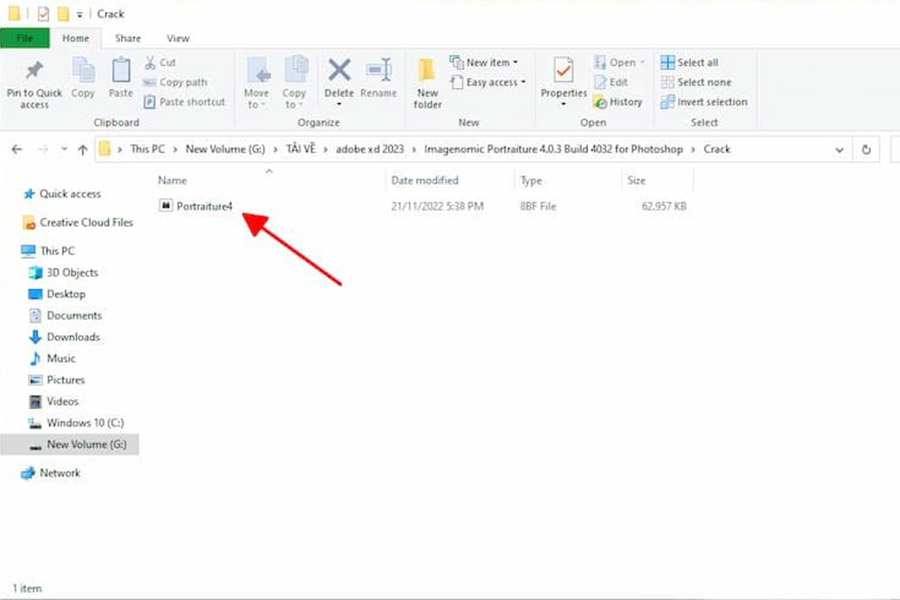Click adobe xd 2023 breadcrumb
The height and width of the screenshot is (600, 900).
coord(370,149)
